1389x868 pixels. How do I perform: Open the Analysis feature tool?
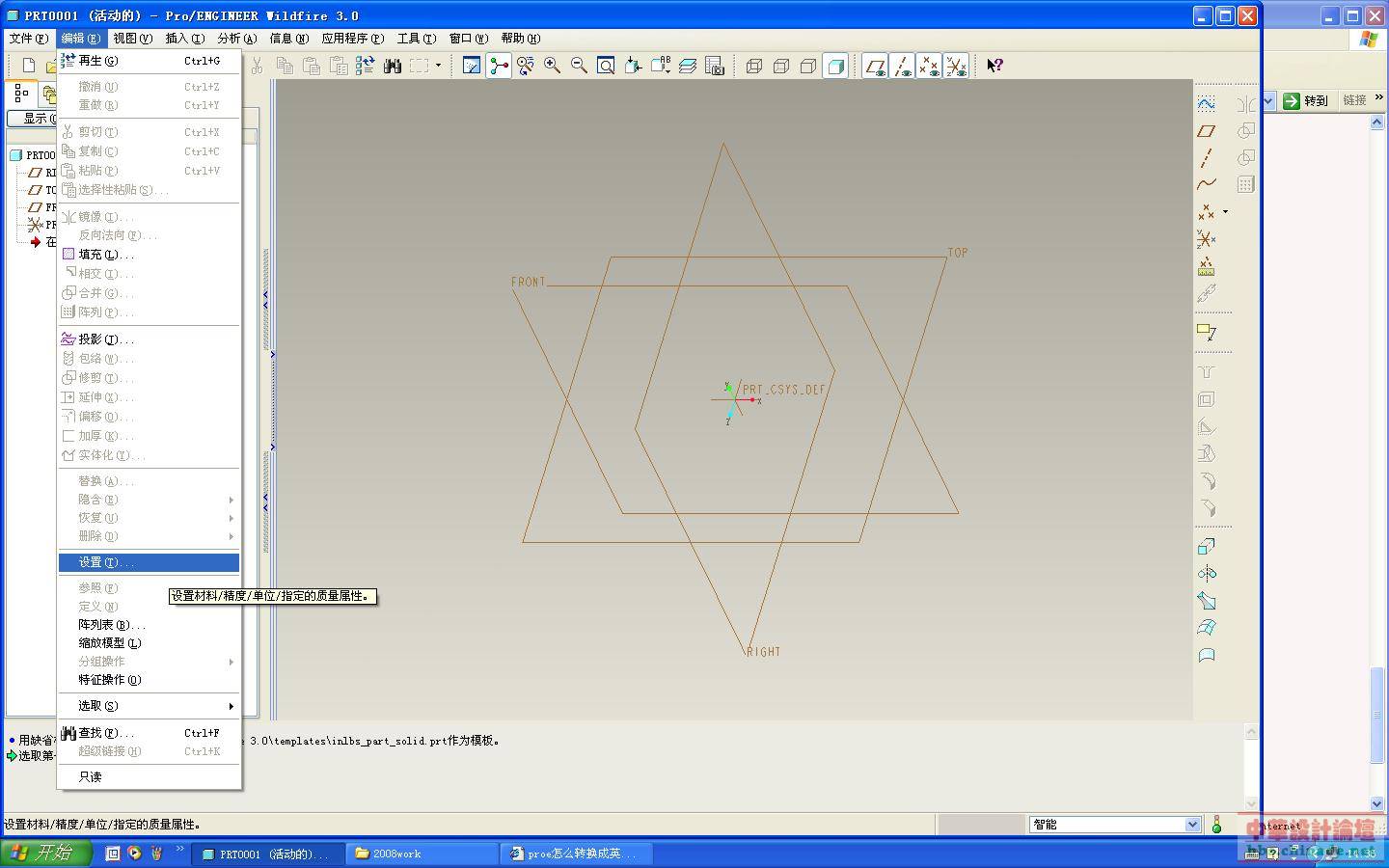point(1207,265)
